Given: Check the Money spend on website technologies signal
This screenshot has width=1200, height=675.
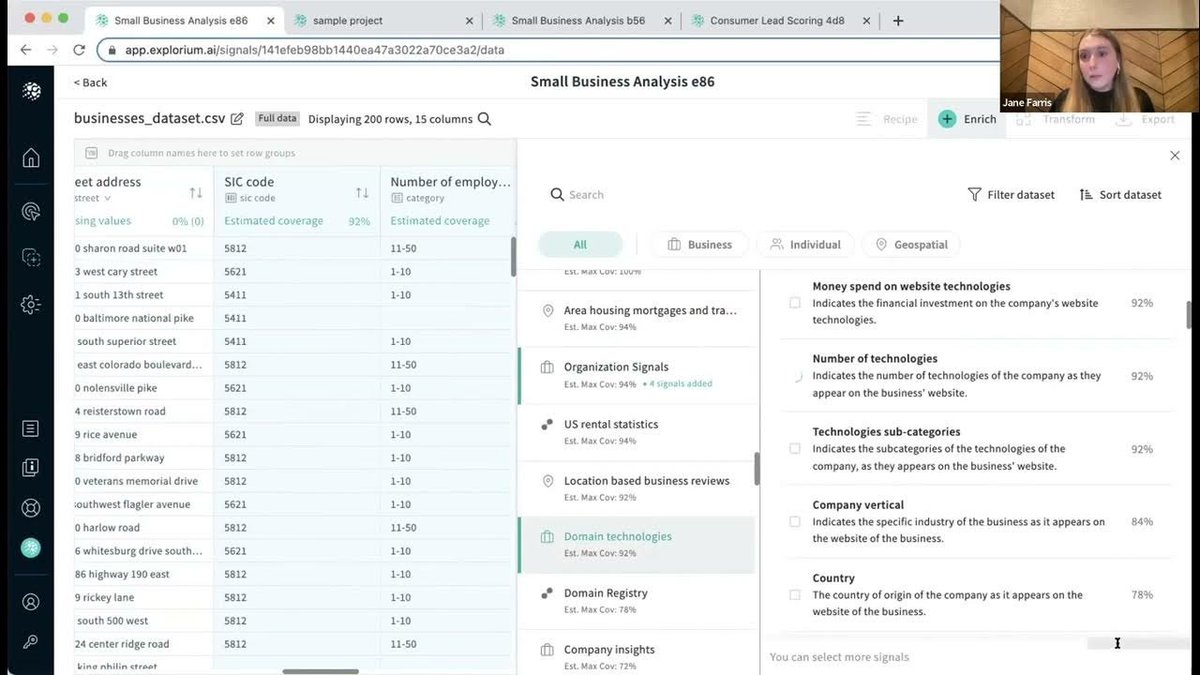Looking at the screenshot, I should coord(795,302).
